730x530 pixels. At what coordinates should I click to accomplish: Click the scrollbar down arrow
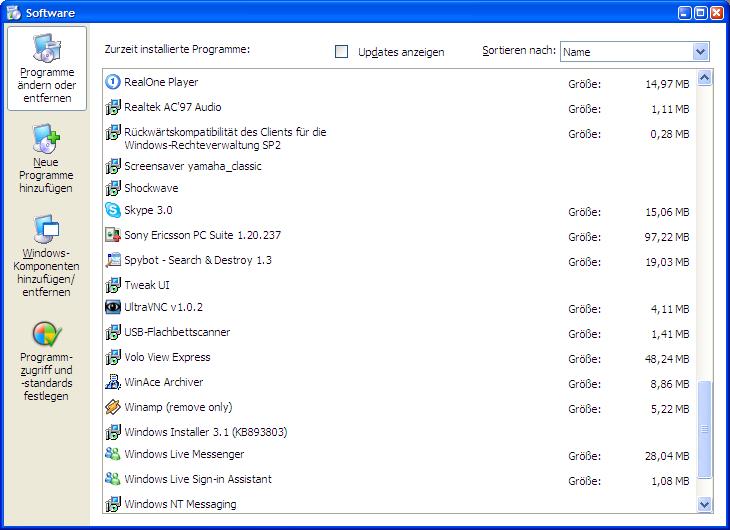[x=704, y=504]
